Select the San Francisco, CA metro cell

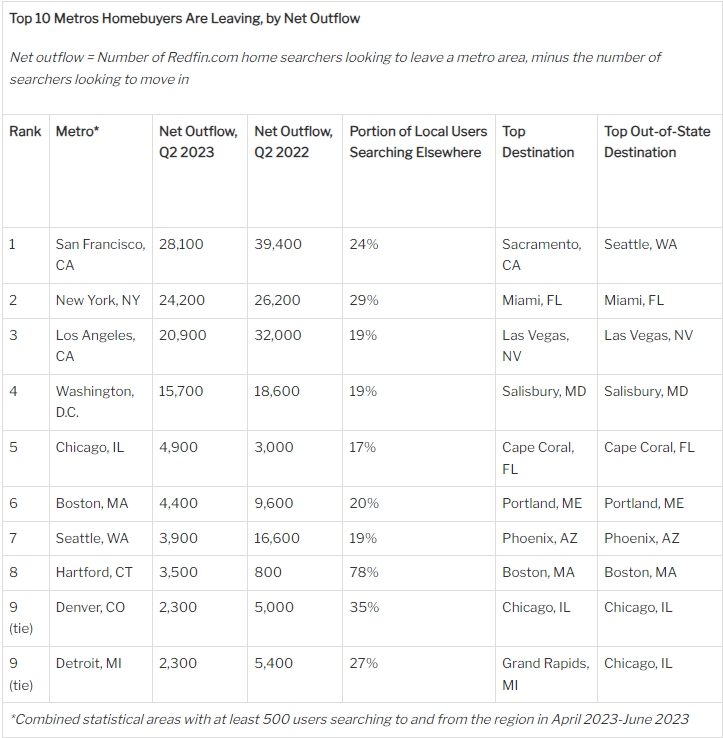(100, 255)
